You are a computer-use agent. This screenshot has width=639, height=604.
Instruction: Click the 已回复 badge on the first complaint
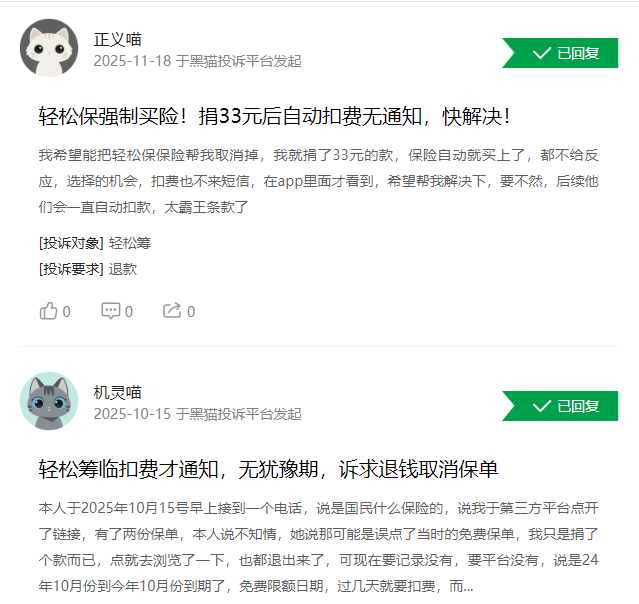click(560, 53)
